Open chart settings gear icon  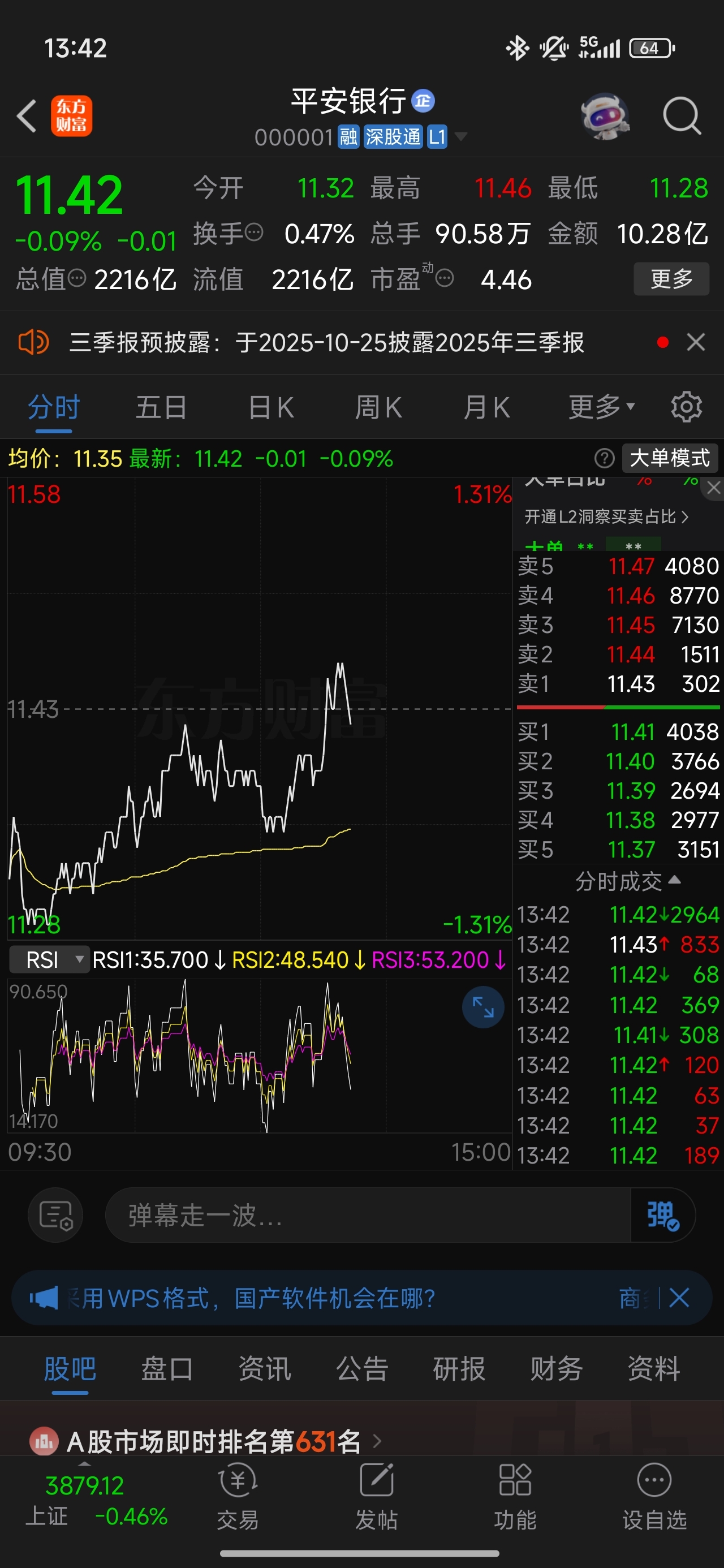pyautogui.click(x=686, y=407)
